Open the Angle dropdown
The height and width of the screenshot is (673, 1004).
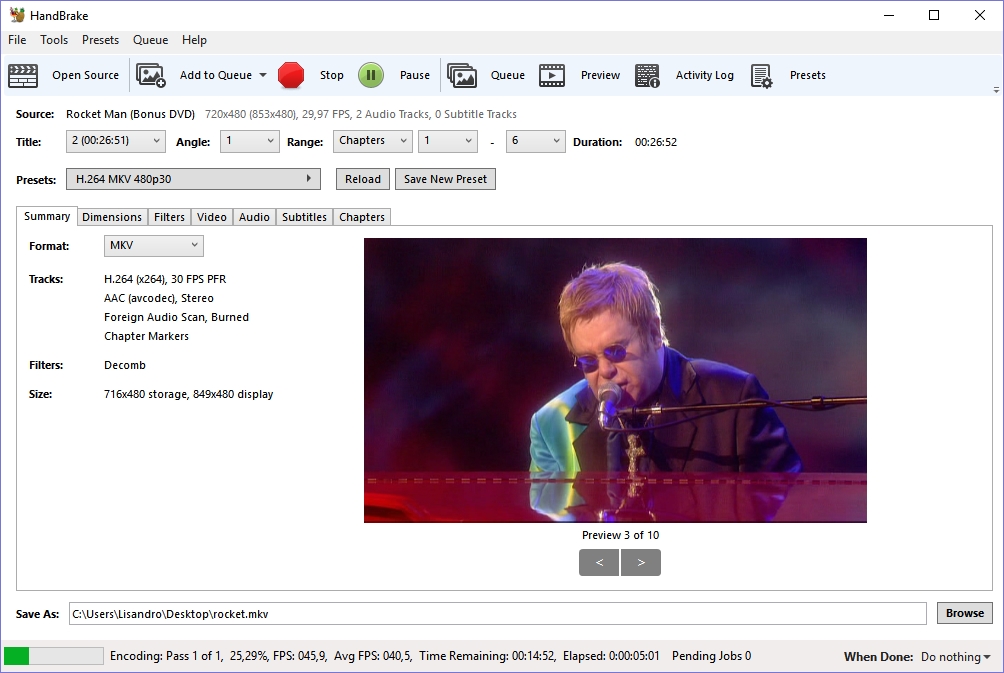point(250,141)
